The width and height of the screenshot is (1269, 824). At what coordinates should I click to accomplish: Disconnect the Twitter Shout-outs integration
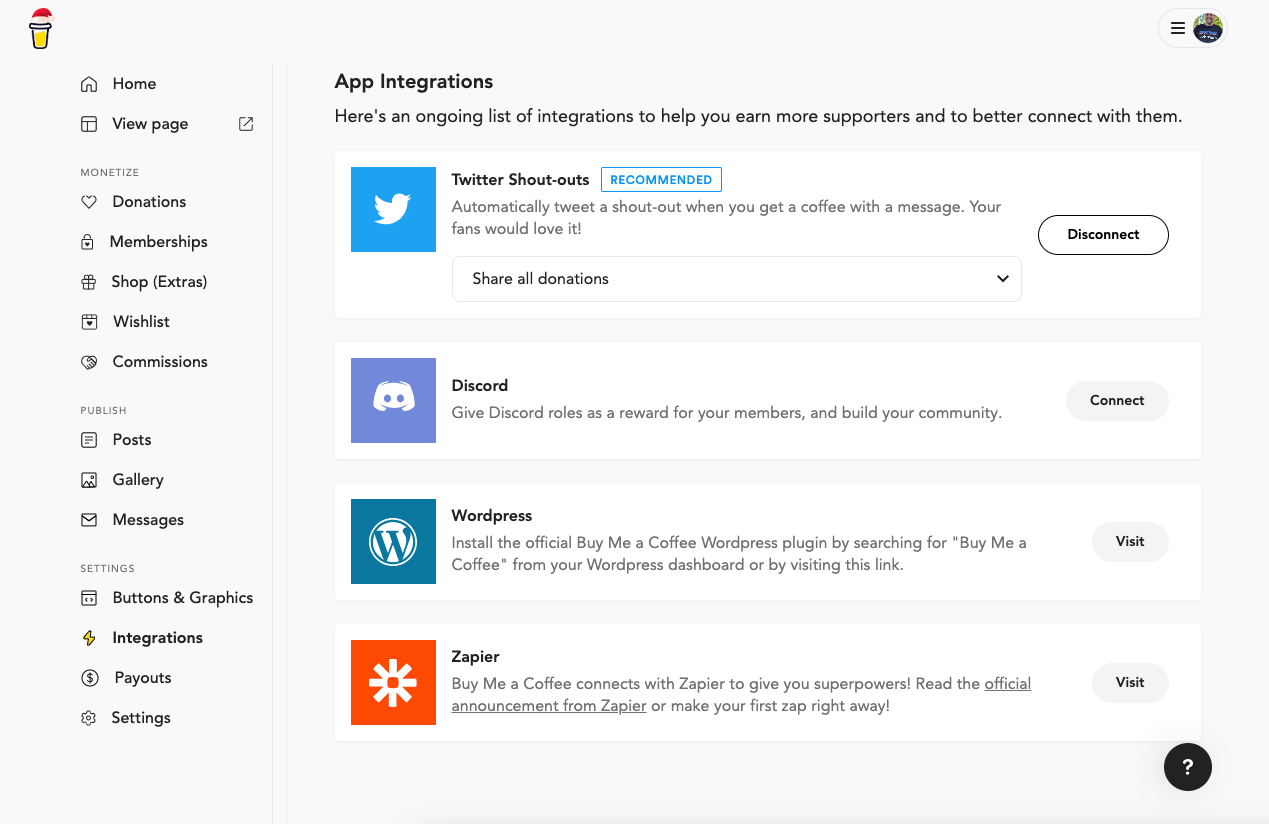(x=1103, y=235)
